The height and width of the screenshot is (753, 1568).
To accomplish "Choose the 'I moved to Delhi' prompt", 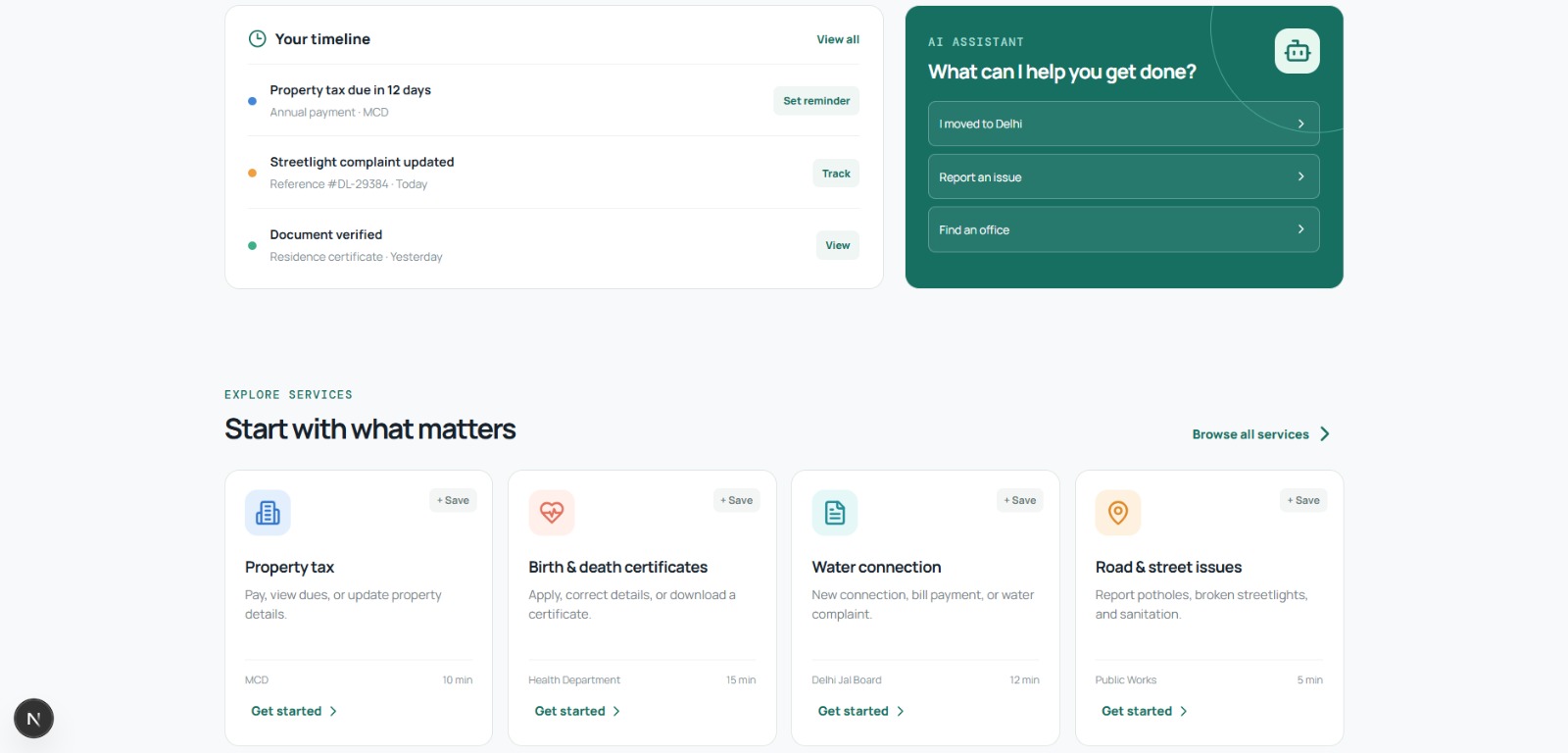I will 1123,124.
